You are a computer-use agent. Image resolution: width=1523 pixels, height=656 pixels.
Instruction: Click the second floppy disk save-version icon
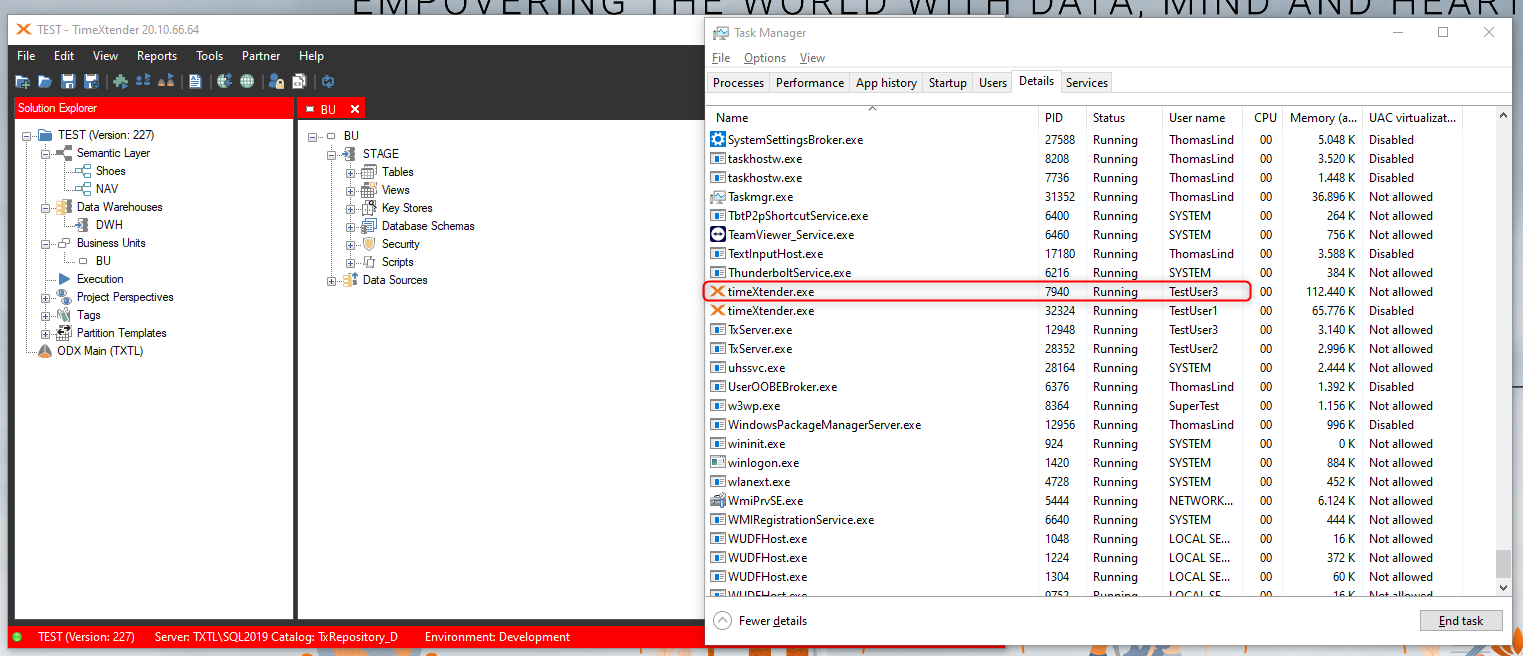click(x=91, y=82)
